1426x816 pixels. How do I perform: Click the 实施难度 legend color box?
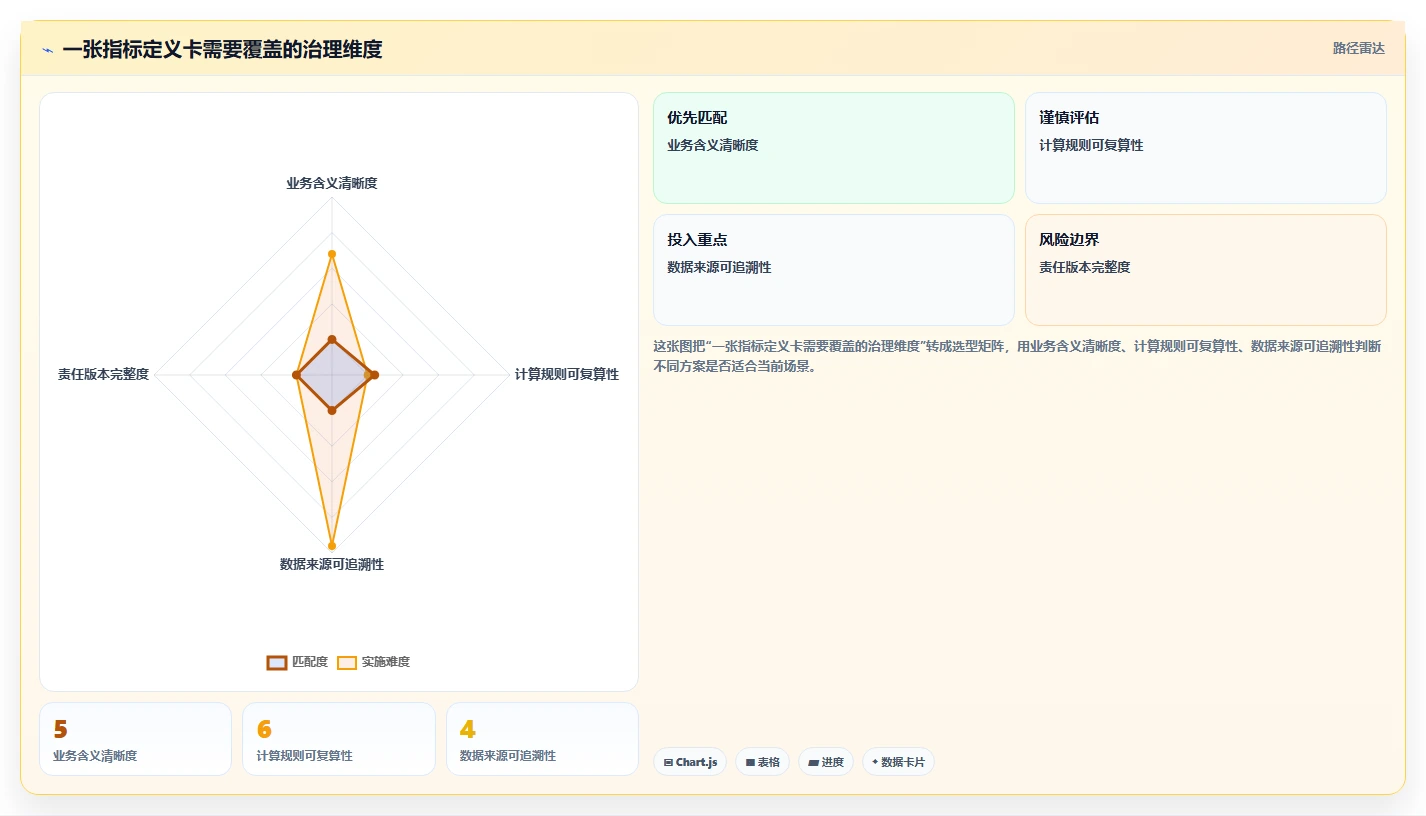(347, 662)
